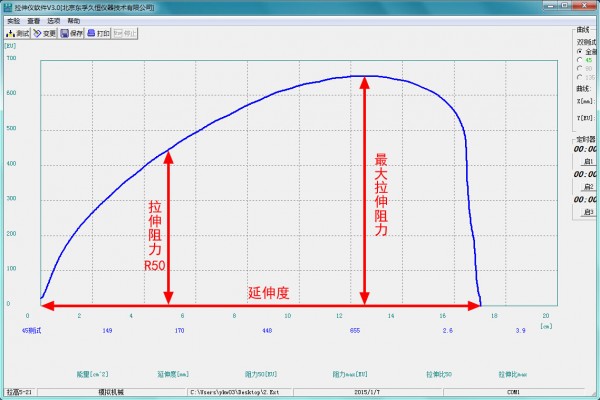The image size is (600, 400).
Task: Select the 45 curve radio button
Action: tap(579, 60)
